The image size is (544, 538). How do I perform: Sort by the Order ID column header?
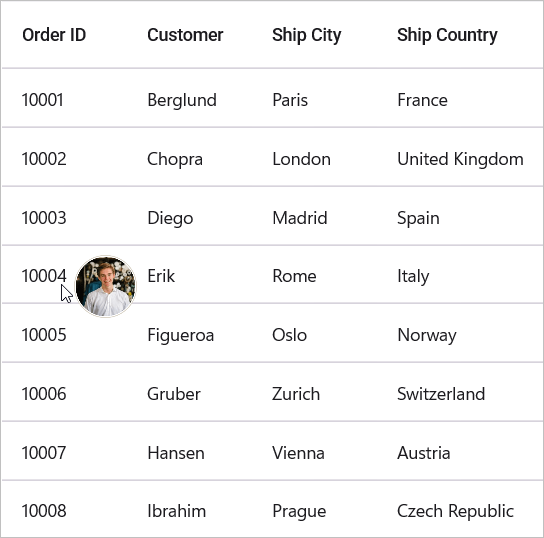point(54,35)
